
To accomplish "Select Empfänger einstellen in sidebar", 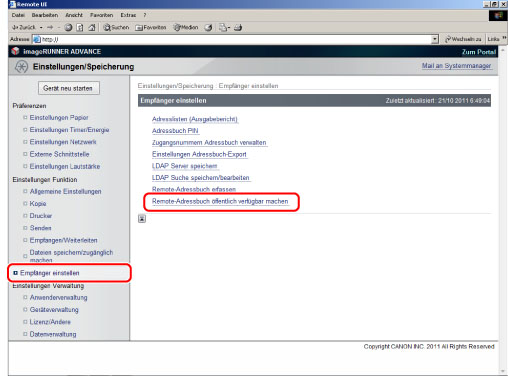I will [x=49, y=273].
